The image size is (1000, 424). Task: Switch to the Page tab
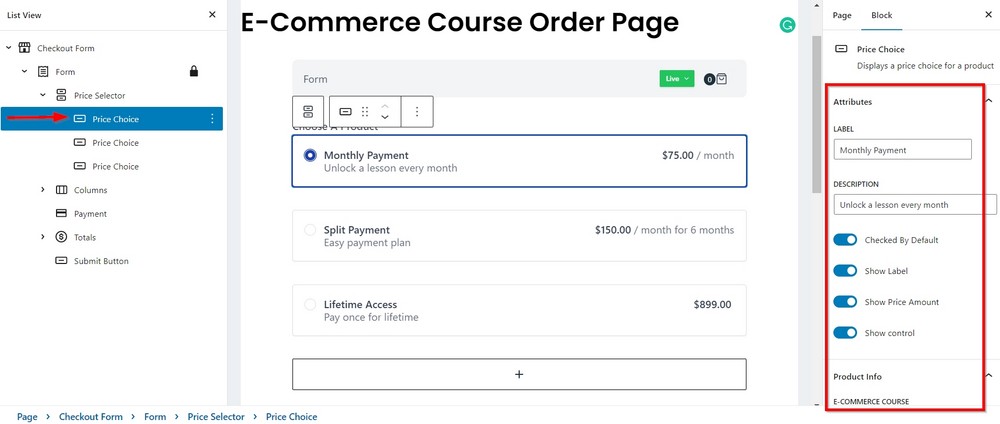coord(842,15)
